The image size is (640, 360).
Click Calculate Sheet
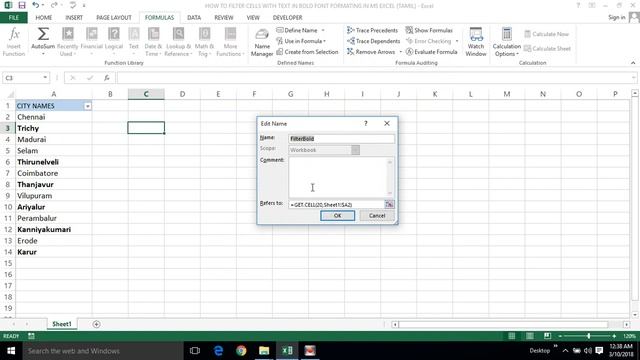(x=547, y=49)
